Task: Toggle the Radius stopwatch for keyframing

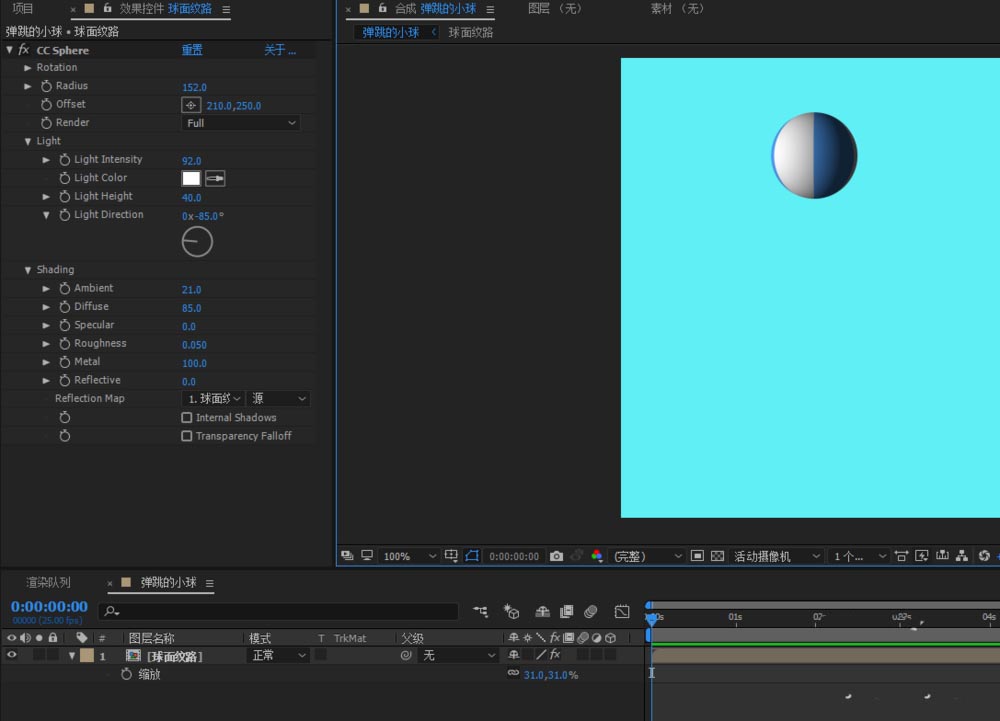Action: 46,87
